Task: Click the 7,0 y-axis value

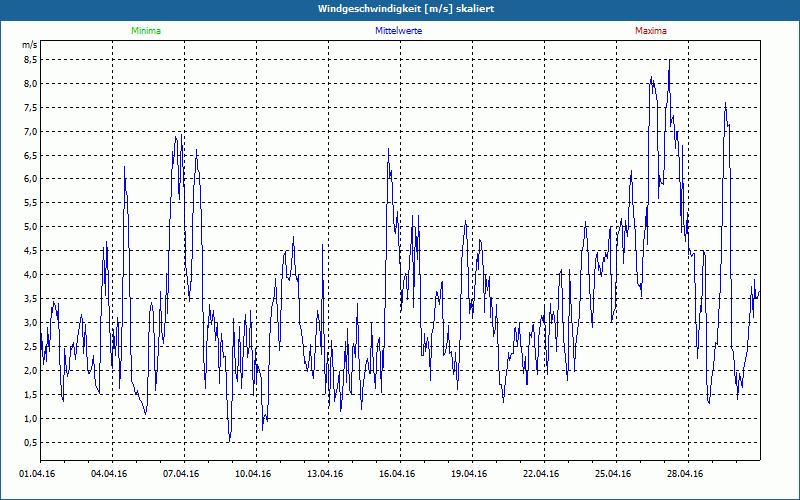Action: [x=31, y=132]
